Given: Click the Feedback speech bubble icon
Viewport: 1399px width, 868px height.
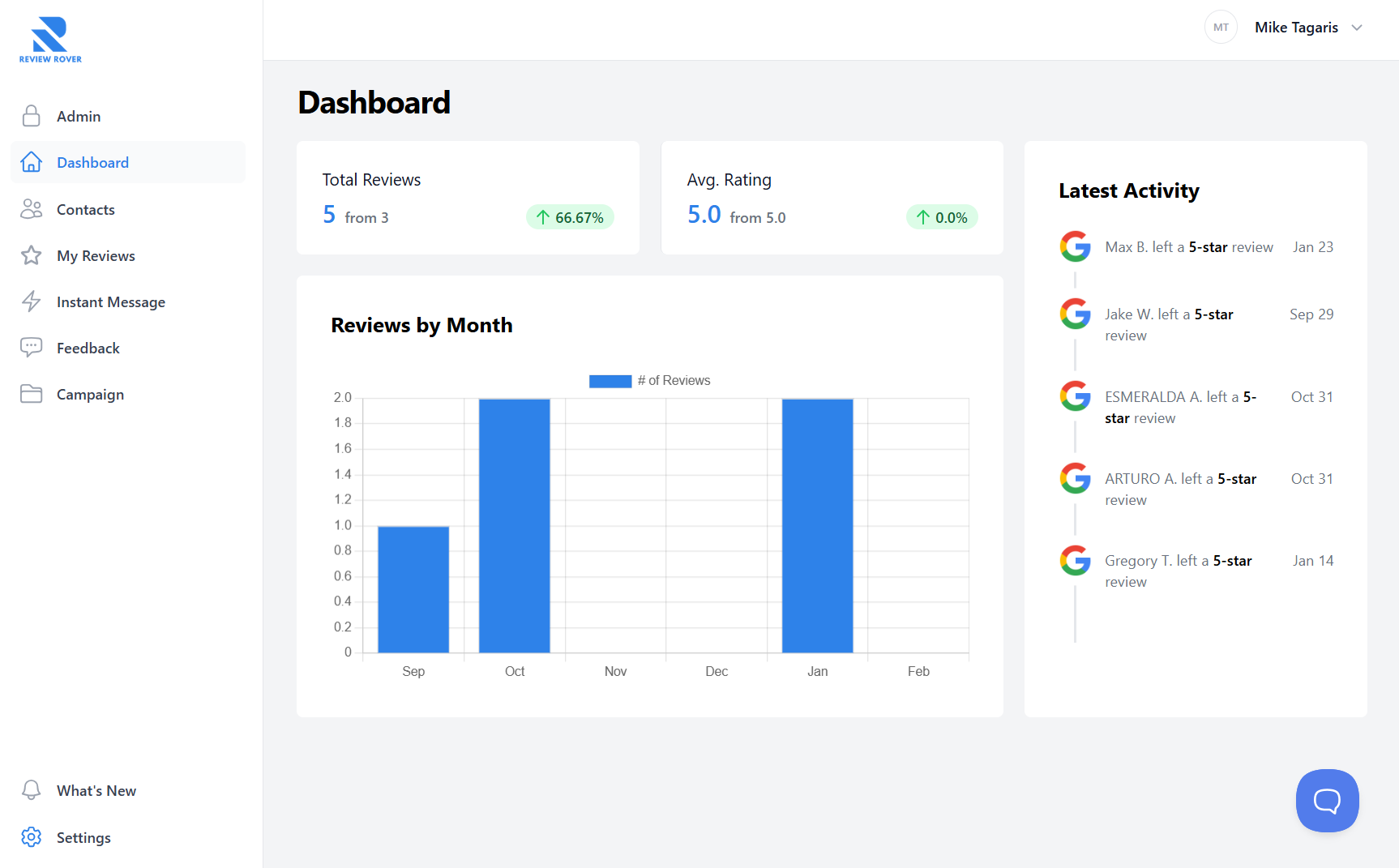Looking at the screenshot, I should (x=32, y=348).
